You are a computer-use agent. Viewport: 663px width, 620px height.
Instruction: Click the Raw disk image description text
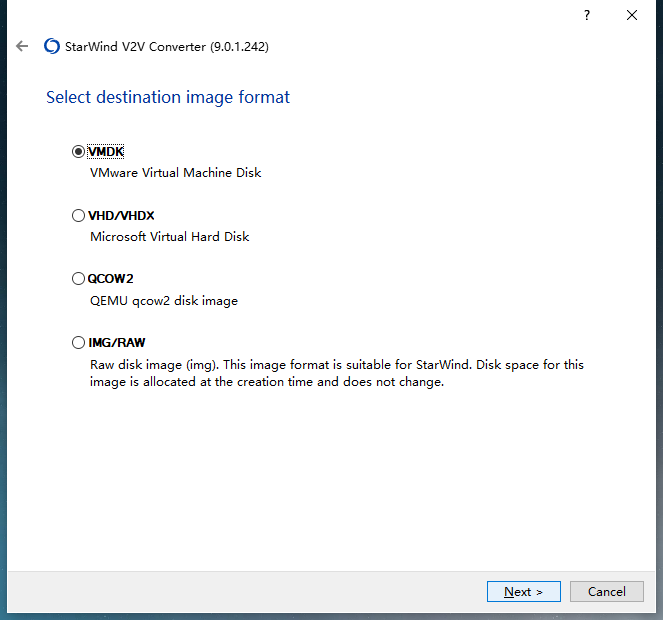[x=337, y=373]
